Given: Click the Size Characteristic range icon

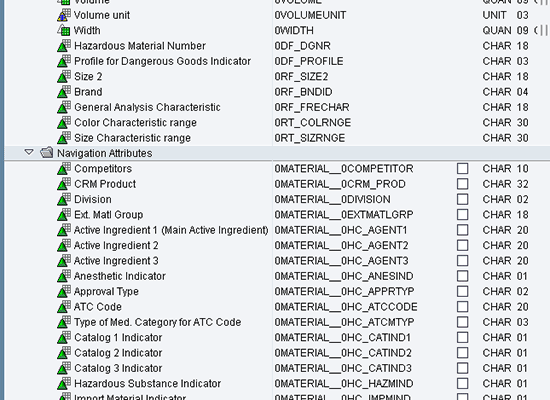Looking at the screenshot, I should [x=64, y=138].
